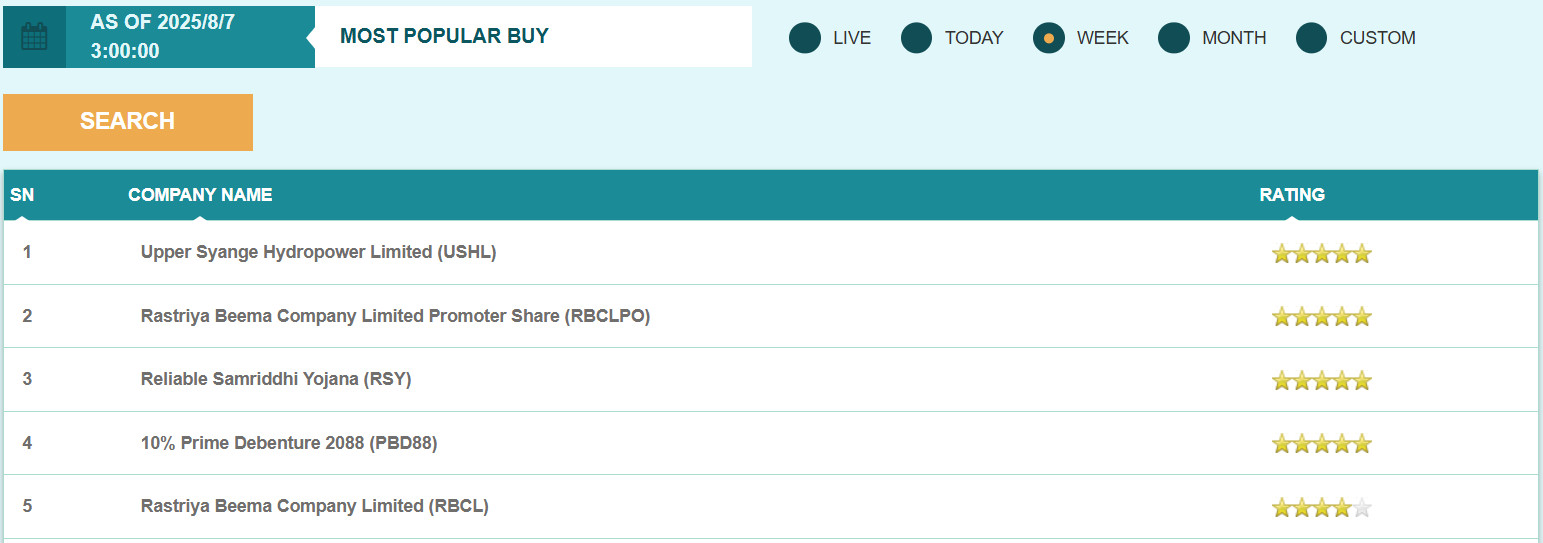Select the TODAY time range
The width and height of the screenshot is (1543, 543).
click(917, 38)
